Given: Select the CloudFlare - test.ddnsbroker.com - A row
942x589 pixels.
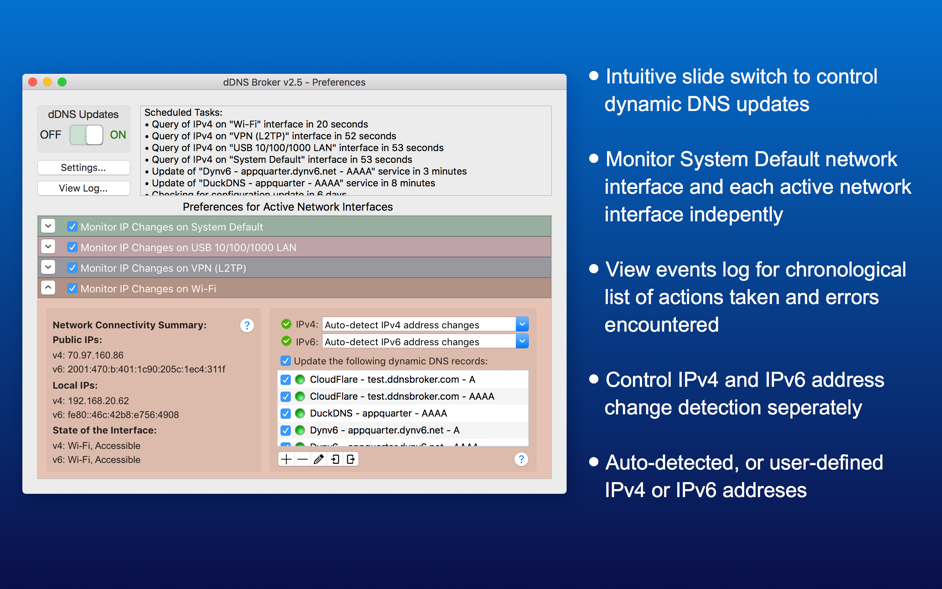Looking at the screenshot, I should (403, 379).
